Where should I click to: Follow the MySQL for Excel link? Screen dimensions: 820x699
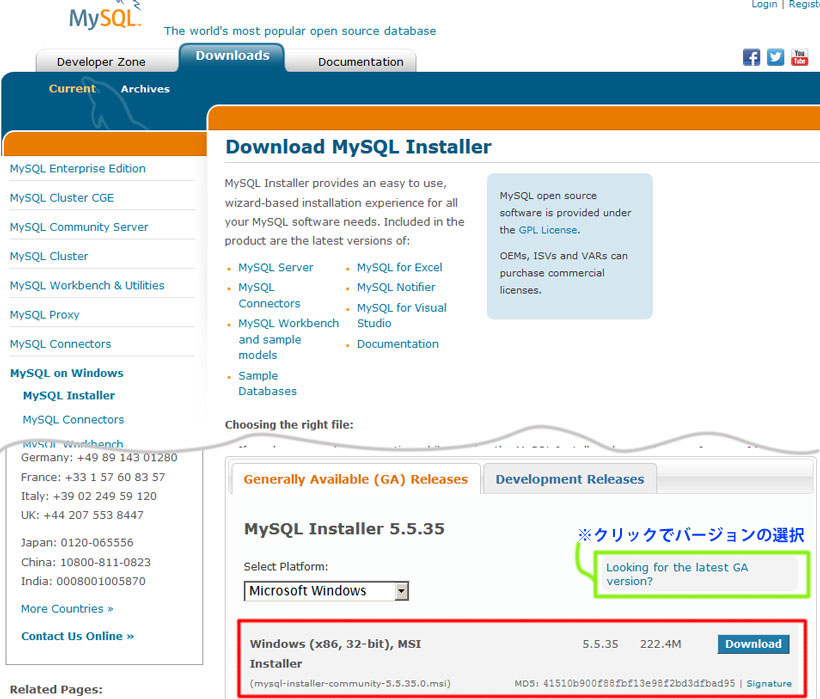pos(400,267)
